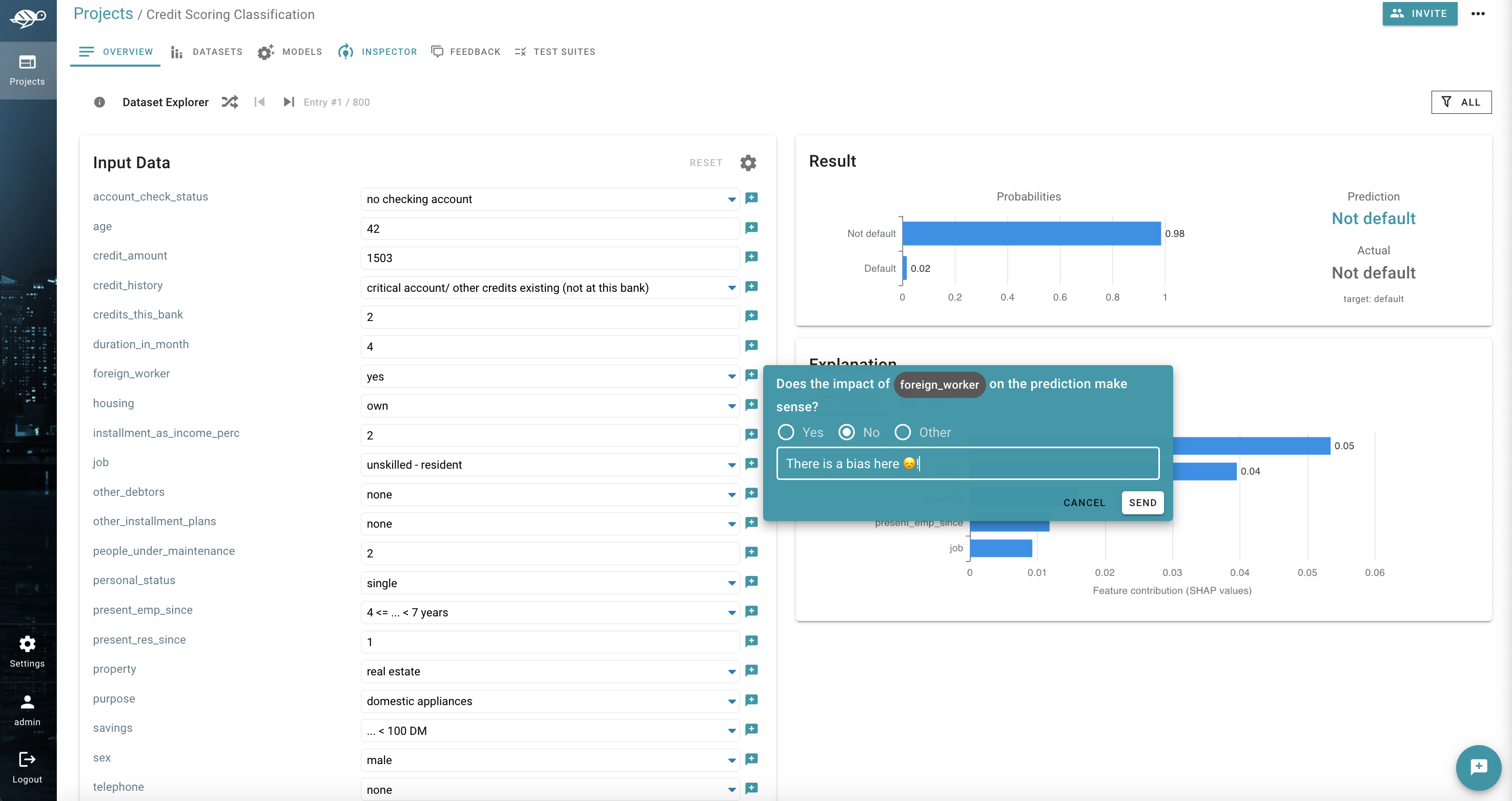Image resolution: width=1512 pixels, height=801 pixels.
Task: Switch to the Datasets tab
Action: (207, 52)
